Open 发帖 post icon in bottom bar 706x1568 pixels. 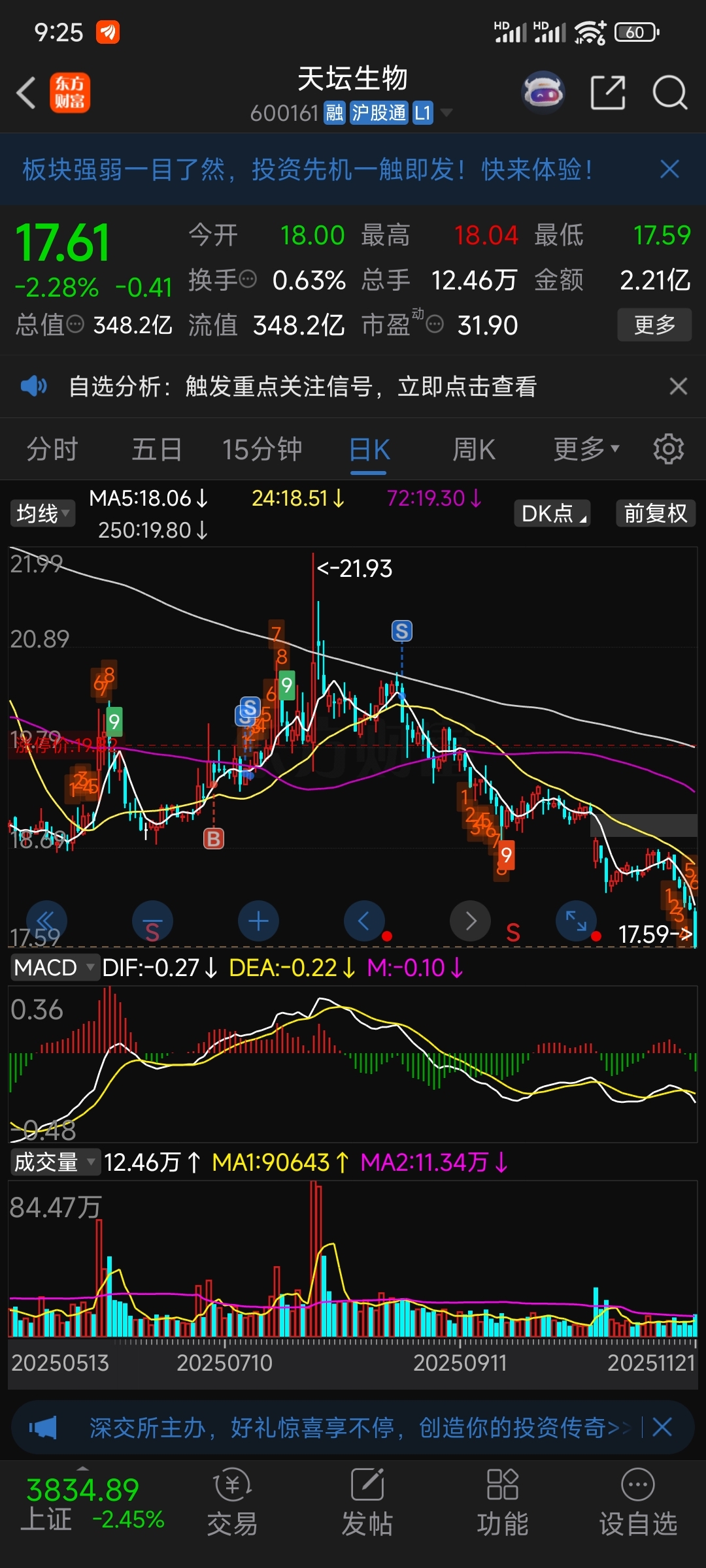click(367, 1503)
